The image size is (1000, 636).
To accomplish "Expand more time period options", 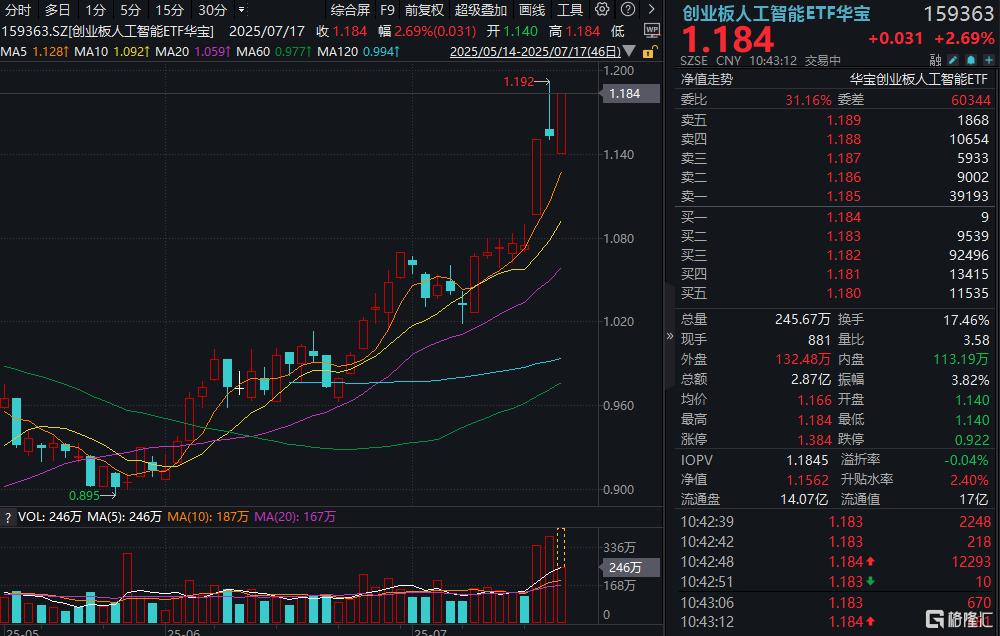I will tap(241, 10).
